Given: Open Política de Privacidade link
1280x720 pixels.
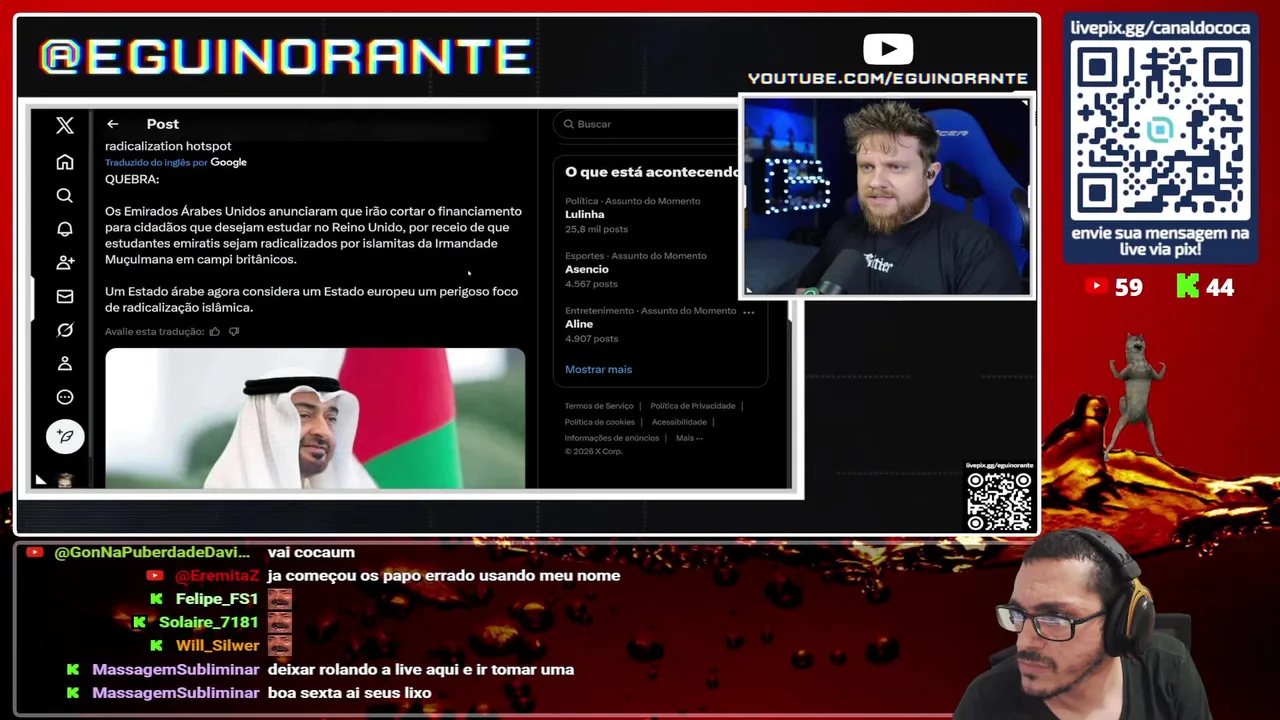Looking at the screenshot, I should [x=692, y=406].
